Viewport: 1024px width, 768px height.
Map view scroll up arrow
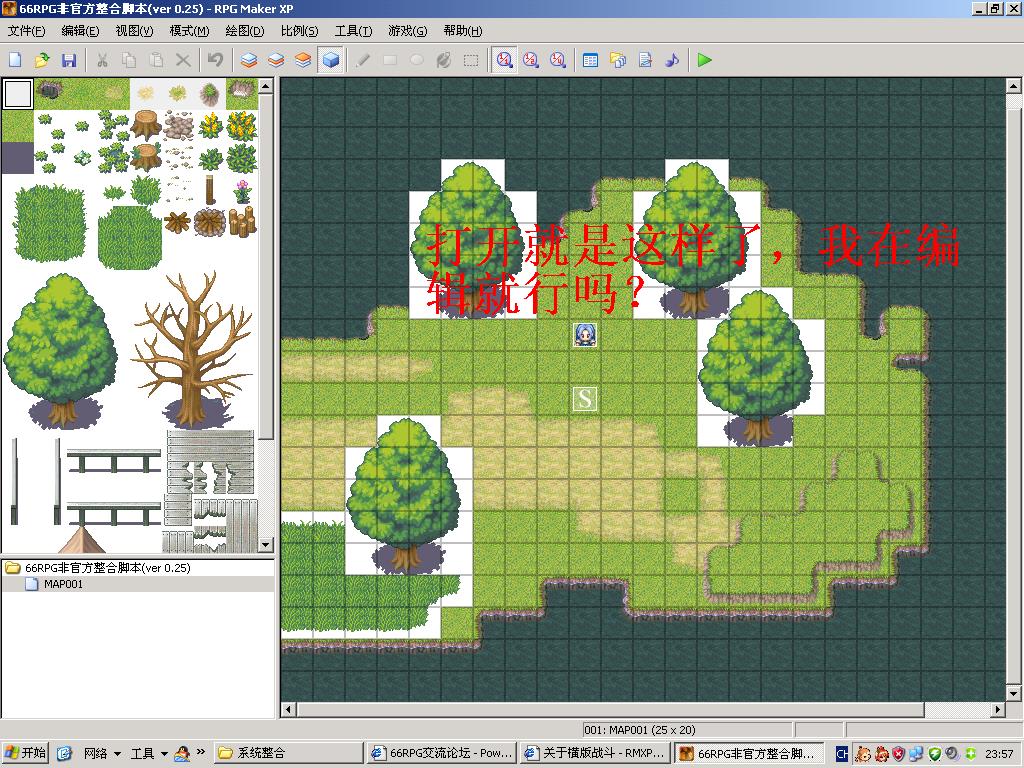point(1014,86)
